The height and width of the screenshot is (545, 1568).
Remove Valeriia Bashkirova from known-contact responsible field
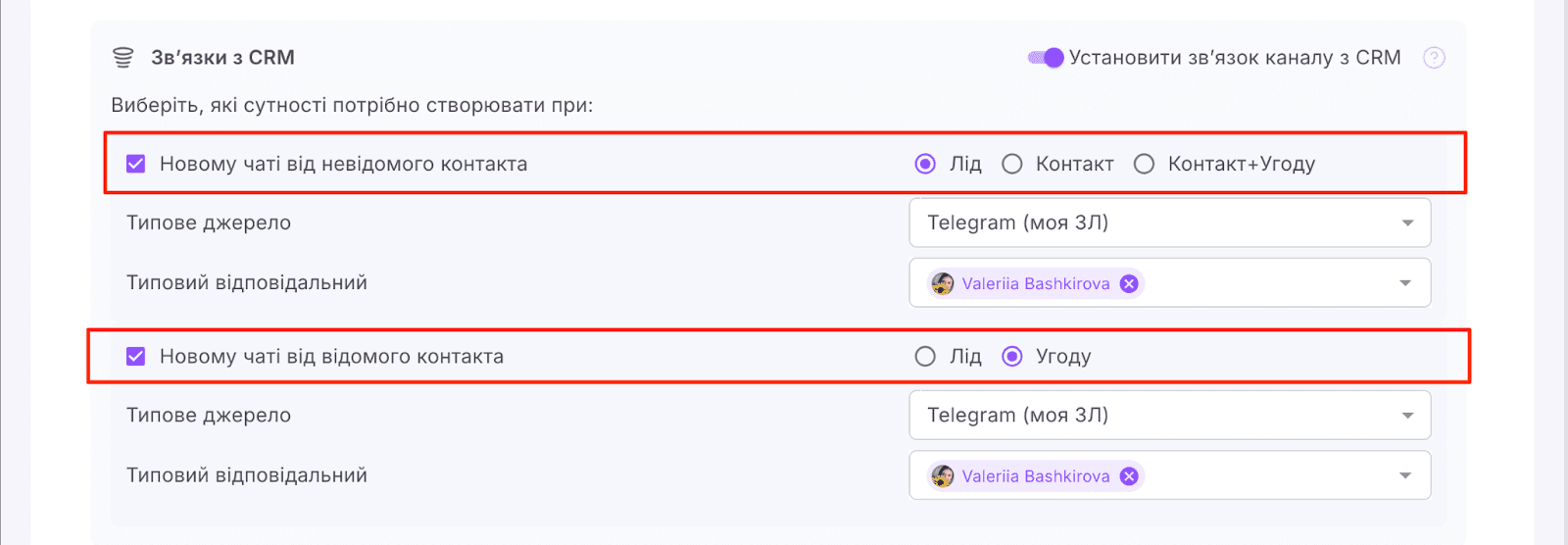(x=1129, y=476)
